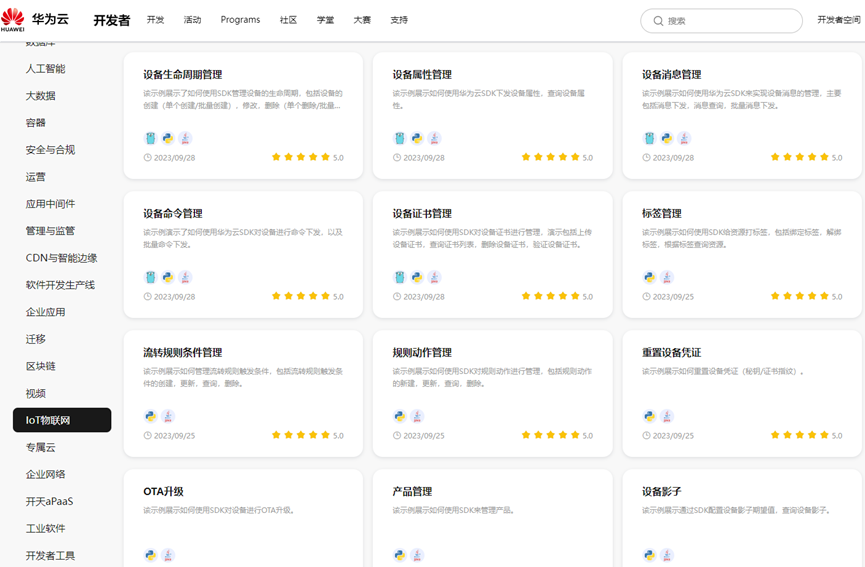This screenshot has height=567, width=865.
Task: Click the Go icon on 设备消息管理 card
Action: [649, 138]
